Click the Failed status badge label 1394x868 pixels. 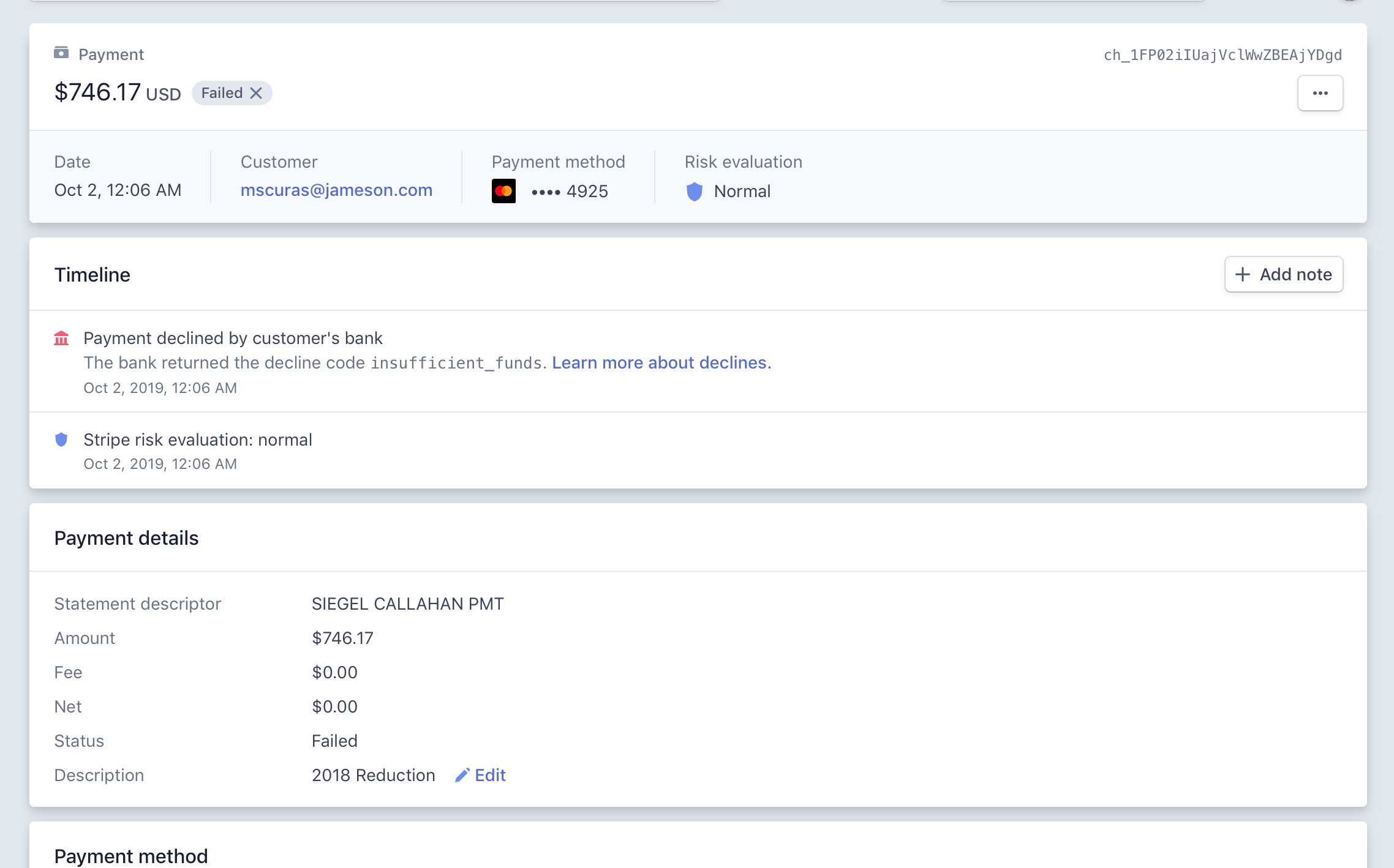point(222,93)
